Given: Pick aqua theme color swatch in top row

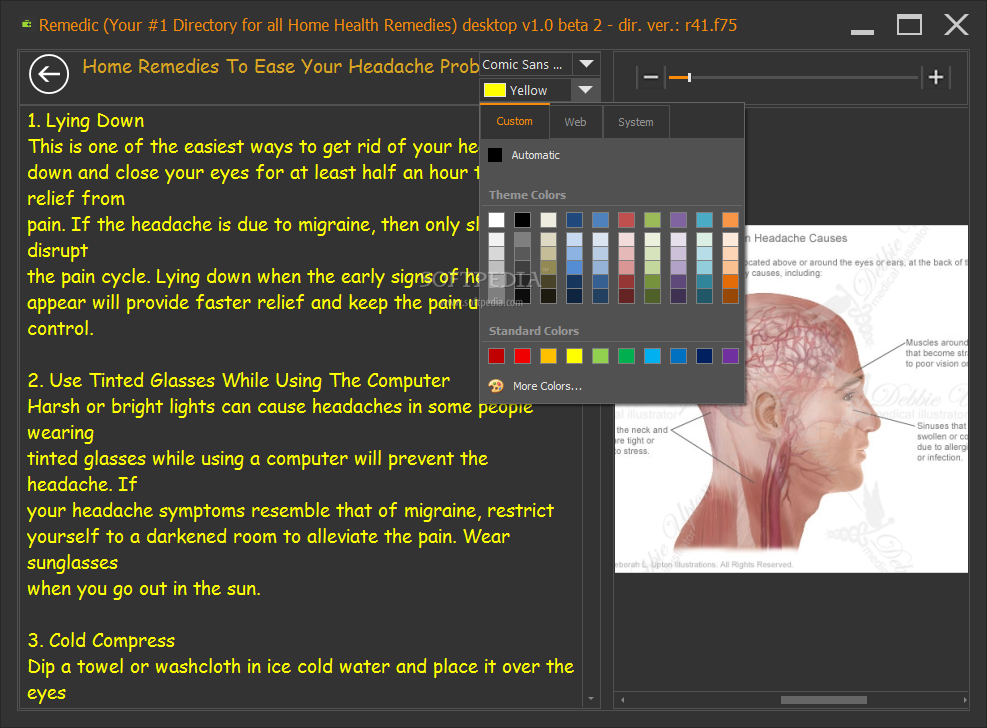Looking at the screenshot, I should 704,220.
